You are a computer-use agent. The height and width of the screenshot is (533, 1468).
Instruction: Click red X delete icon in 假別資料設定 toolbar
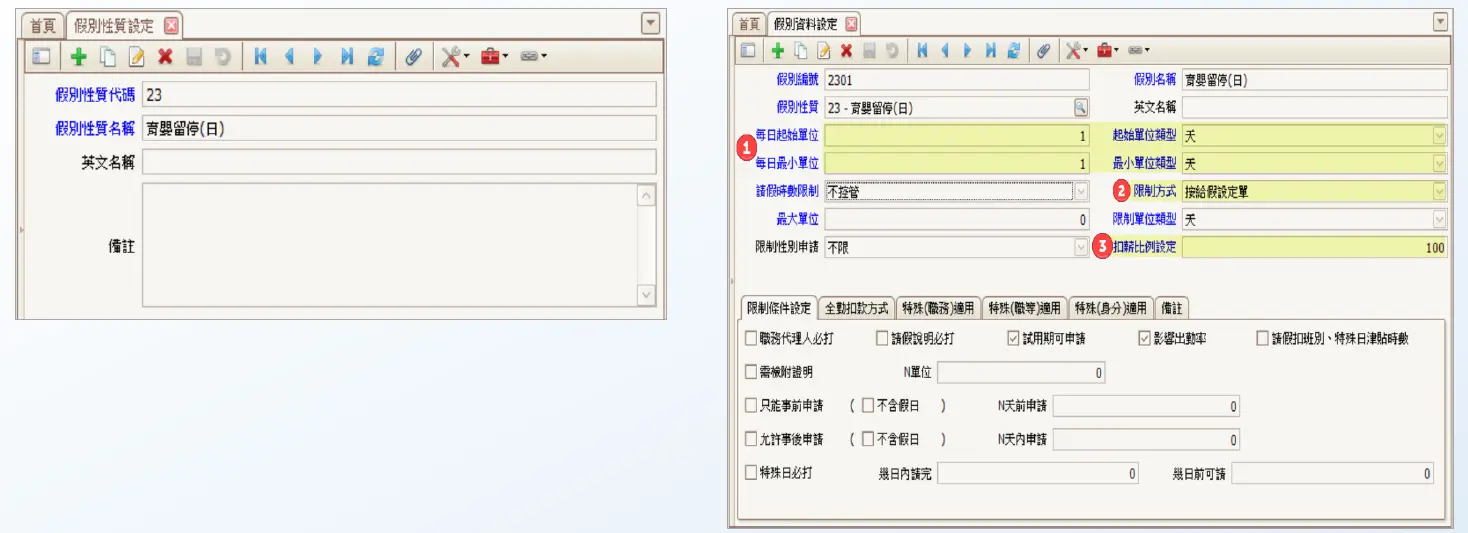(x=846, y=50)
